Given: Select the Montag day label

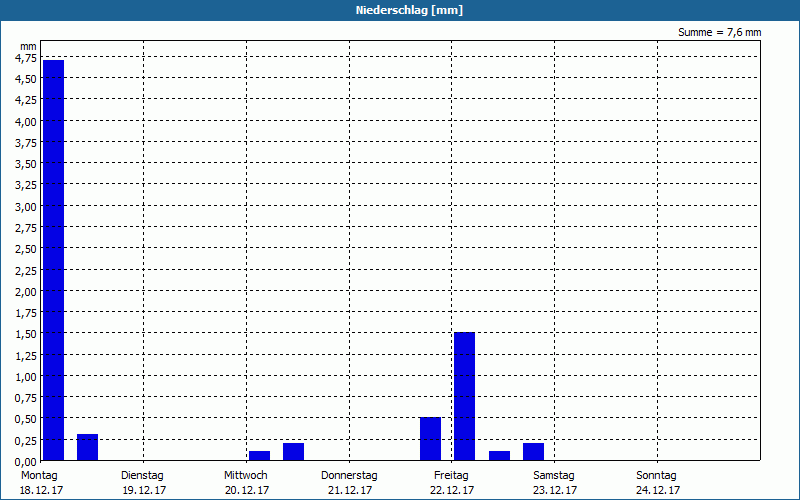Looking at the screenshot, I should click(x=39, y=476).
